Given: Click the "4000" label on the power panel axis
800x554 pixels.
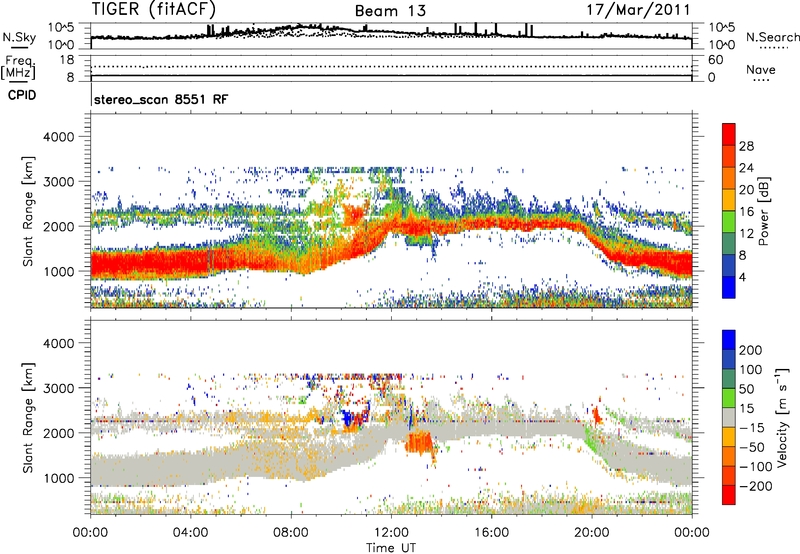Looking at the screenshot, I should (58, 137).
